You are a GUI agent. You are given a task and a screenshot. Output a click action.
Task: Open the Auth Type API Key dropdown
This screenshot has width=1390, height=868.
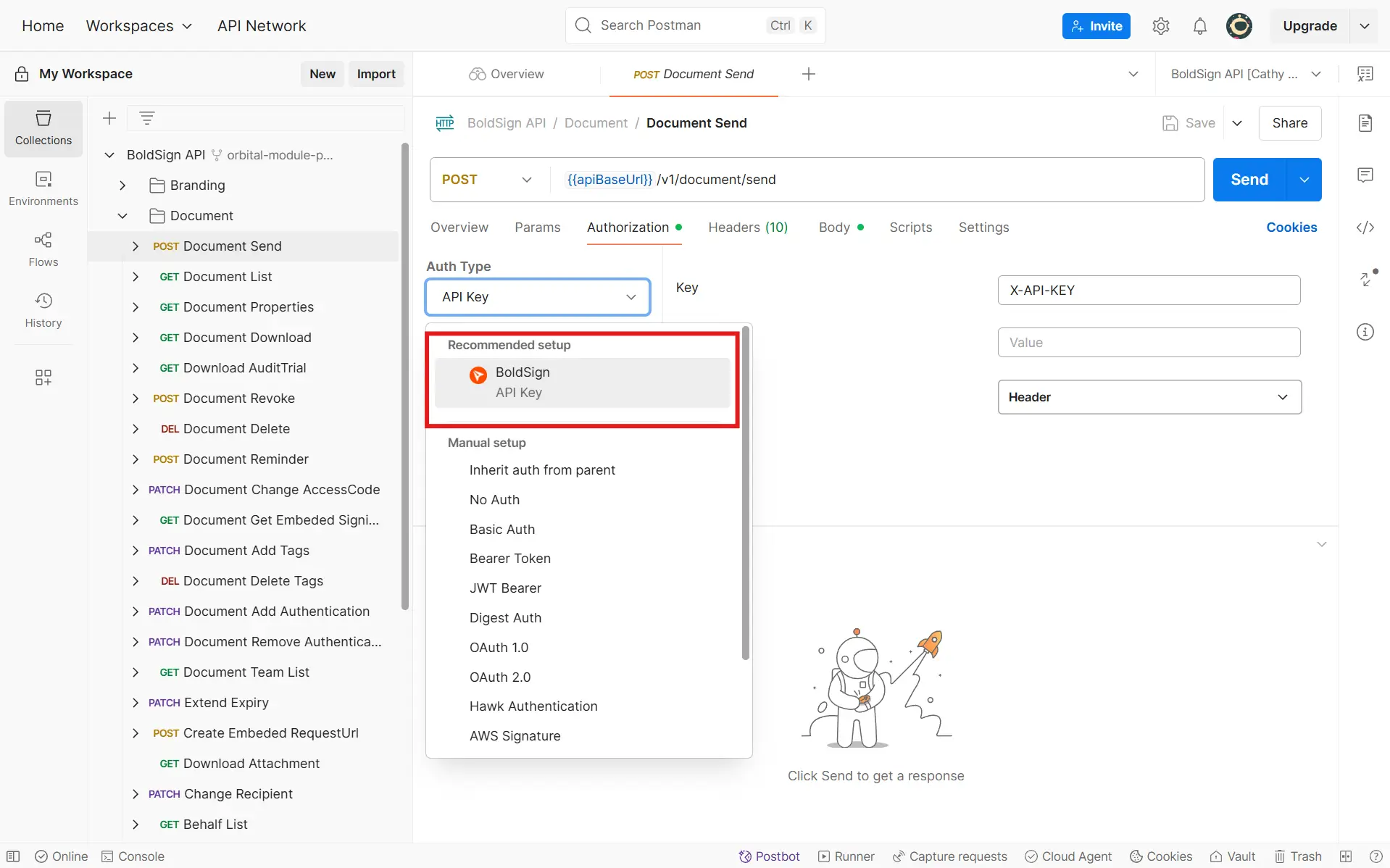pos(538,297)
